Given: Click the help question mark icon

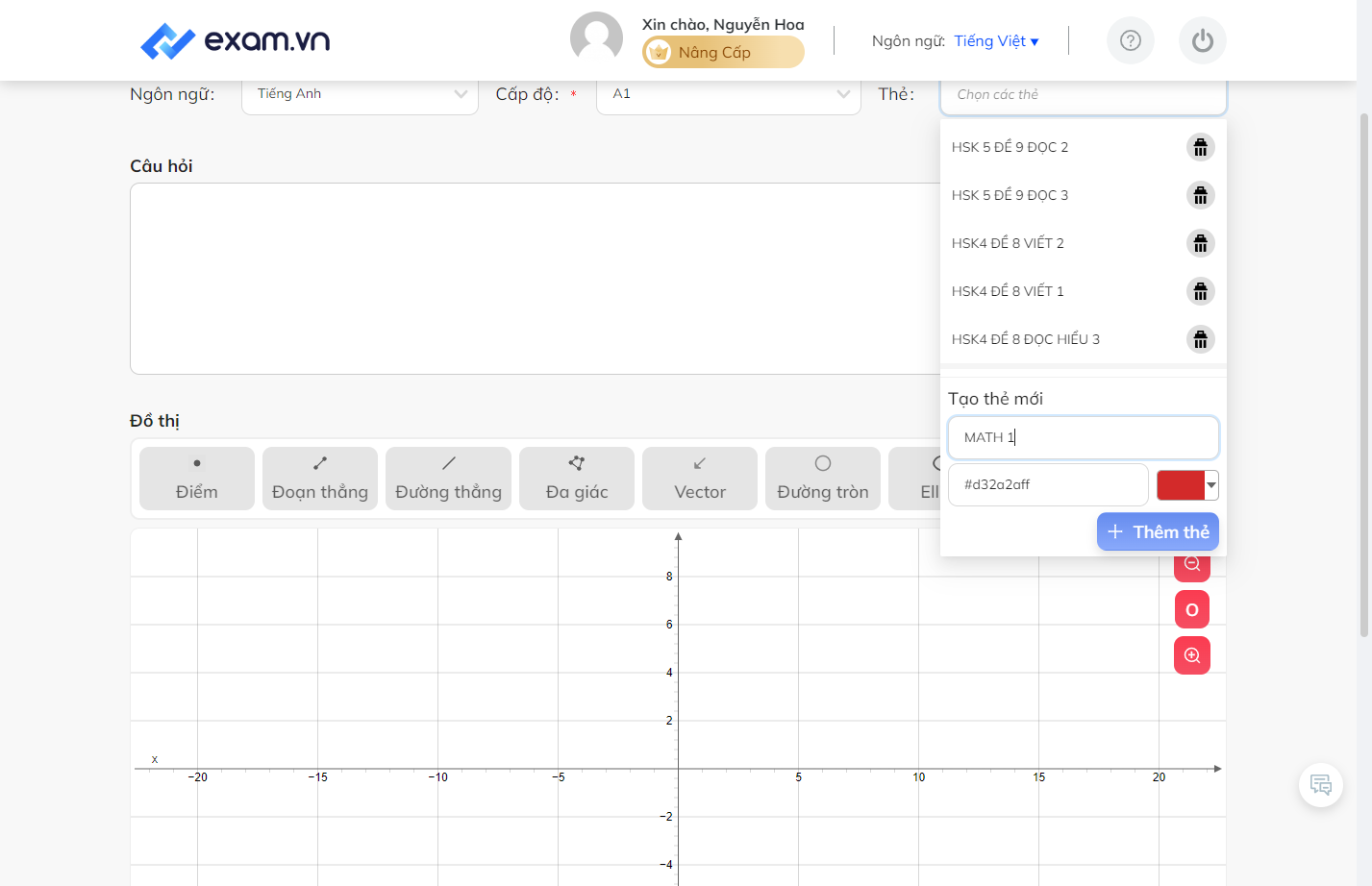Looking at the screenshot, I should [1131, 40].
